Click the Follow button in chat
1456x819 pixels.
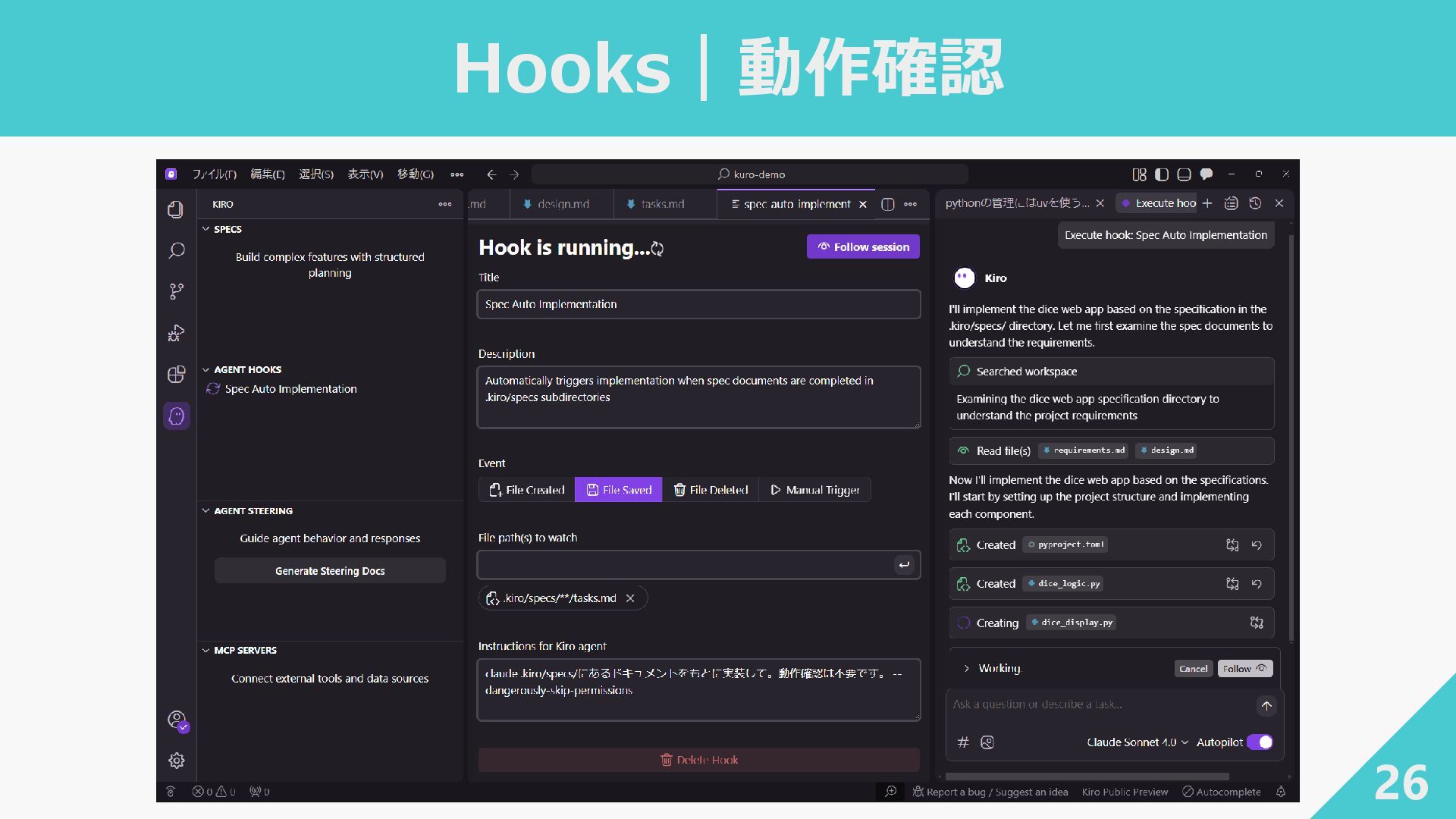click(x=1244, y=668)
